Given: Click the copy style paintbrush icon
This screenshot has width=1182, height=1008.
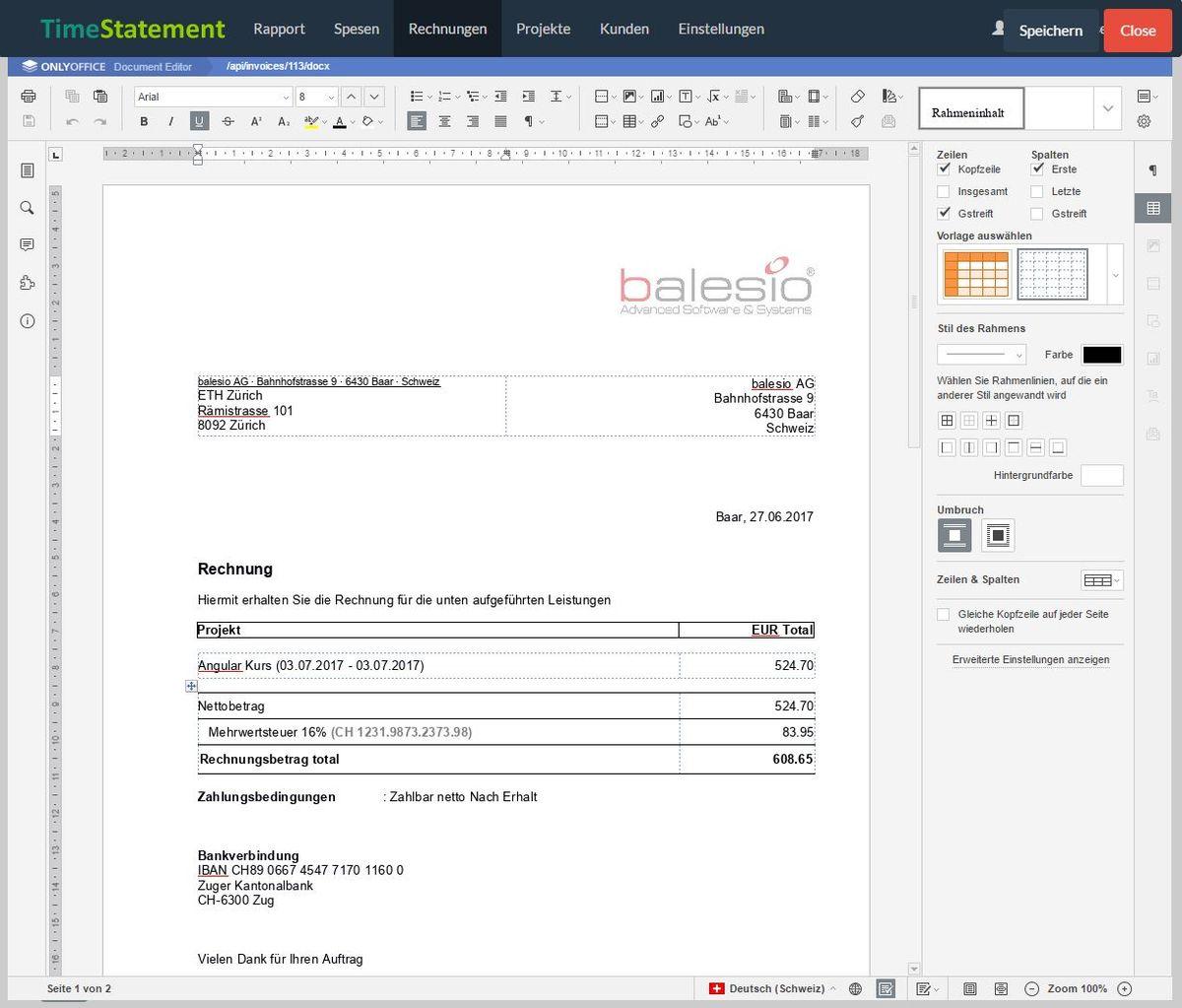Looking at the screenshot, I should (x=858, y=121).
